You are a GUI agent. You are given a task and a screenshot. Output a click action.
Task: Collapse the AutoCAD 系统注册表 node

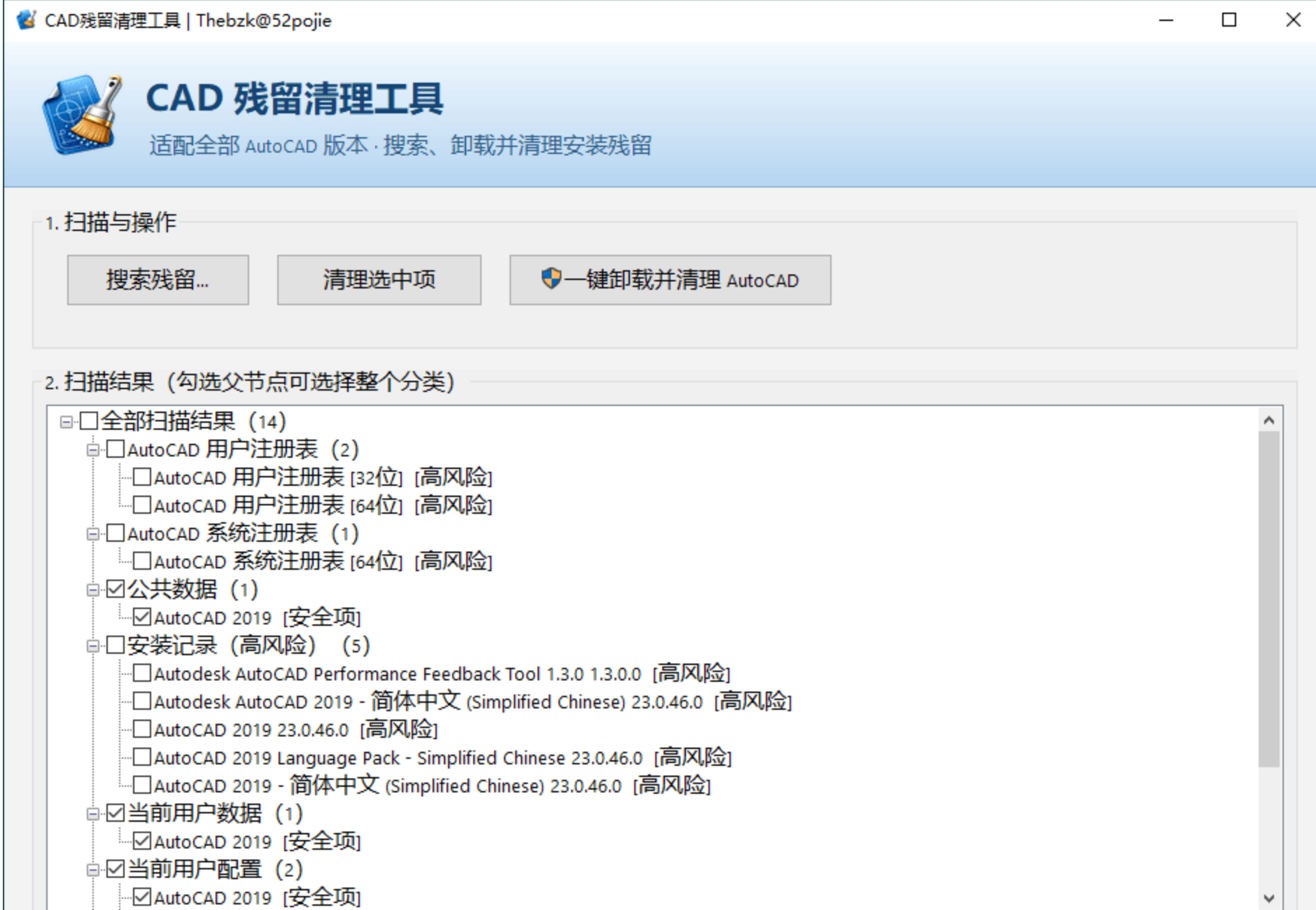coord(92,534)
